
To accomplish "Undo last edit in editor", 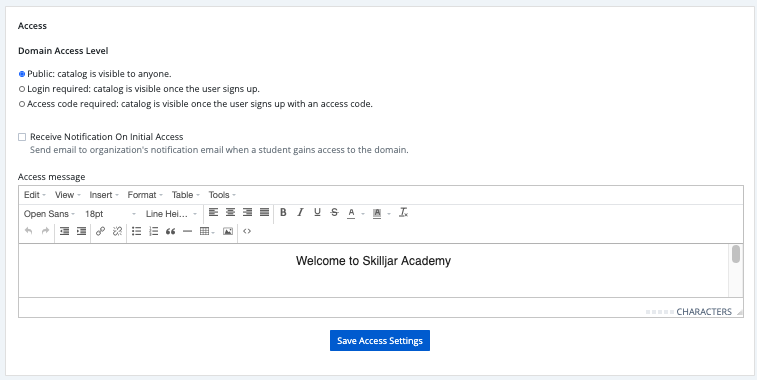I will 28,231.
